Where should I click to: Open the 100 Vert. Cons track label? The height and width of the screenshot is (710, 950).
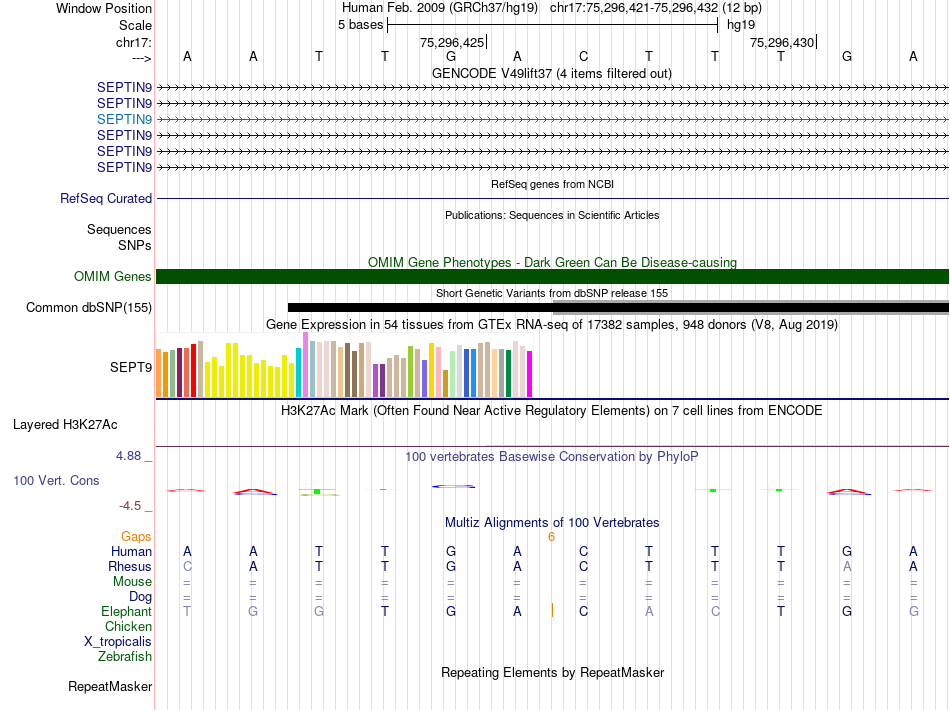56,480
